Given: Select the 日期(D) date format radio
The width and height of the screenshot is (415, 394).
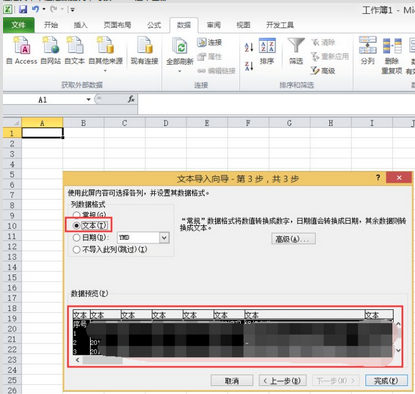Looking at the screenshot, I should [77, 238].
